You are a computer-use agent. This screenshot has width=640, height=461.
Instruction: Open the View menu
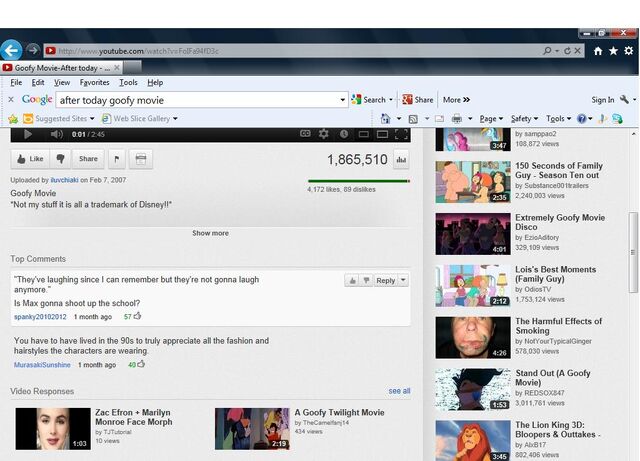pyautogui.click(x=62, y=82)
